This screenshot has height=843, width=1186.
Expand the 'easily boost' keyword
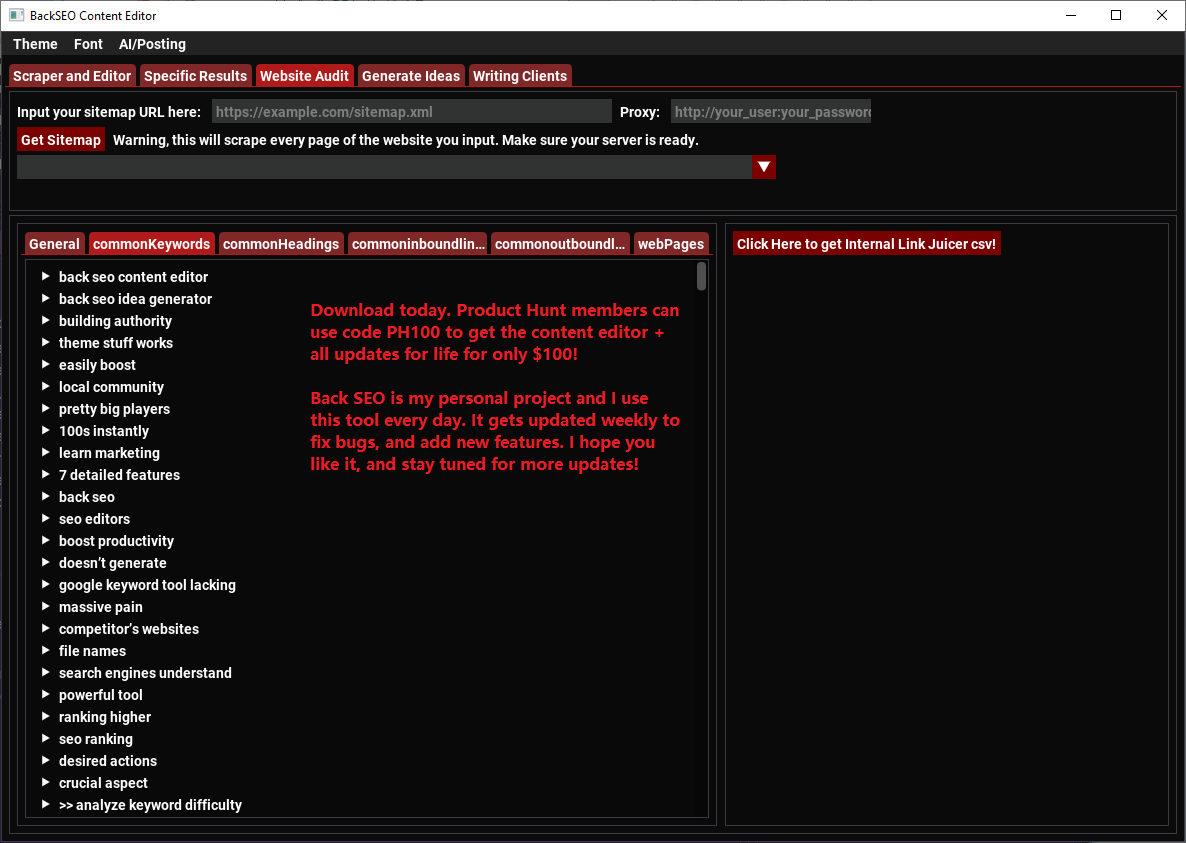pos(45,364)
